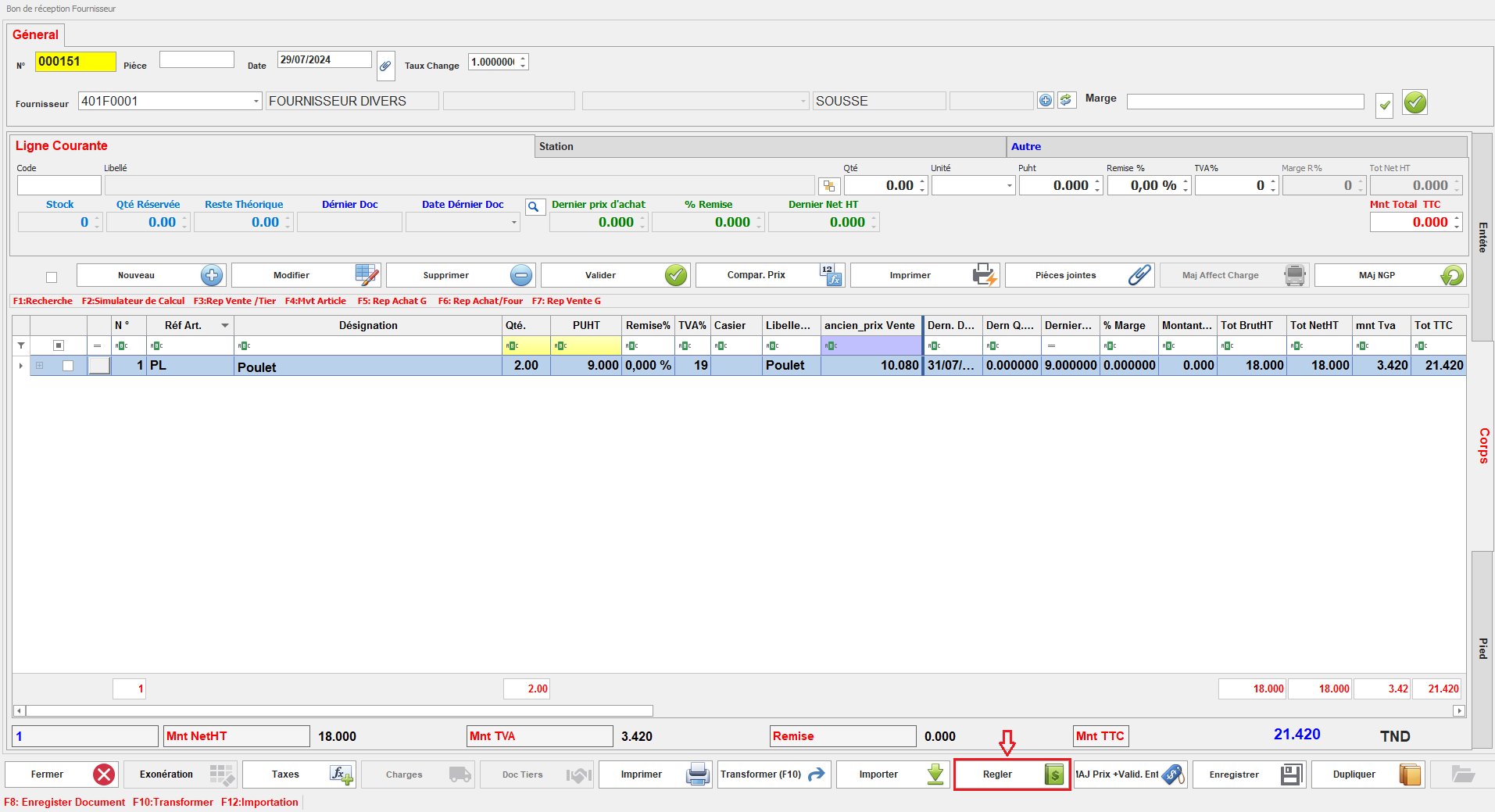Click the Marge input field
1495x812 pixels.
coord(1245,102)
